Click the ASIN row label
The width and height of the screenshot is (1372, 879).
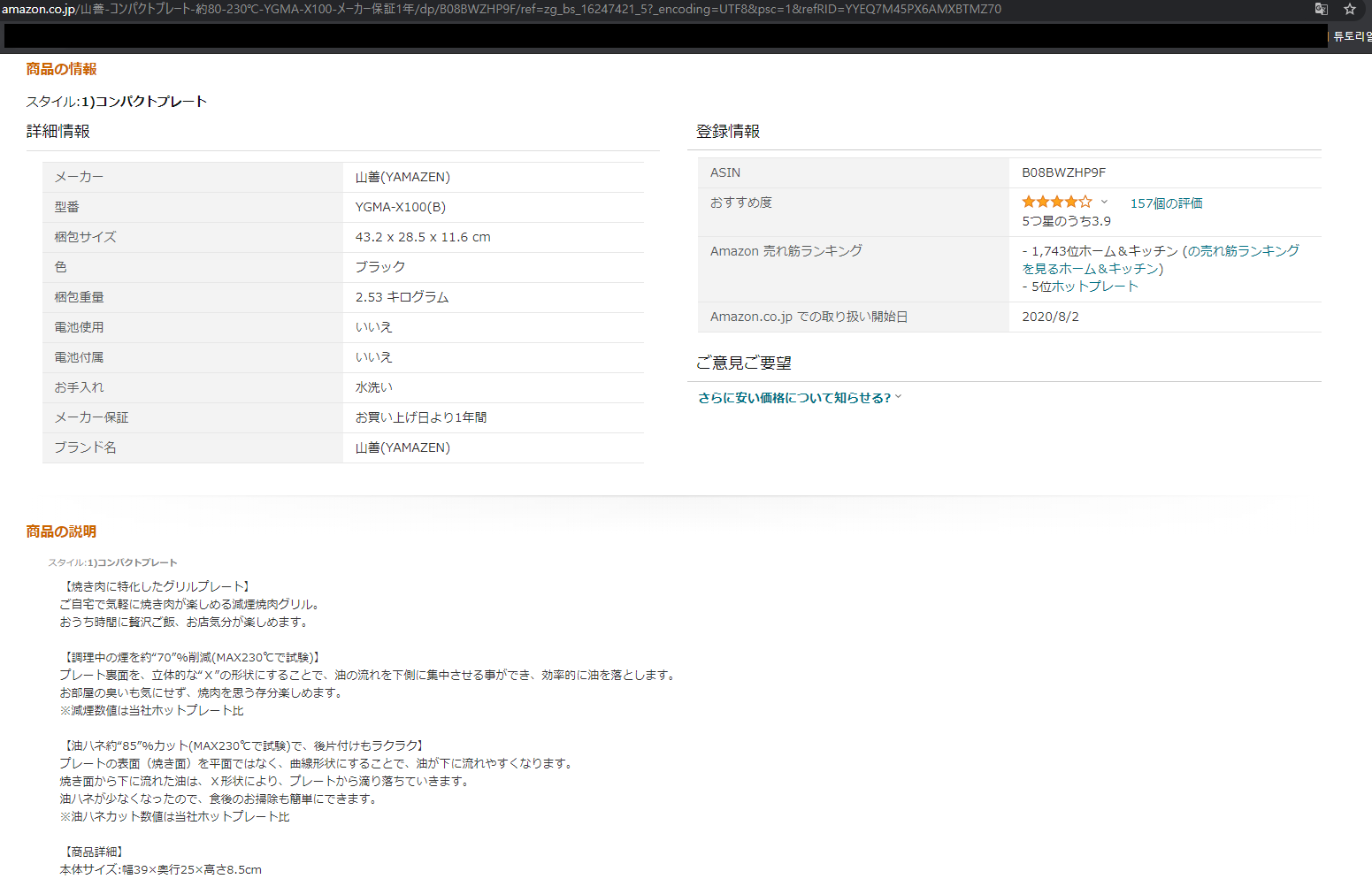pos(725,172)
